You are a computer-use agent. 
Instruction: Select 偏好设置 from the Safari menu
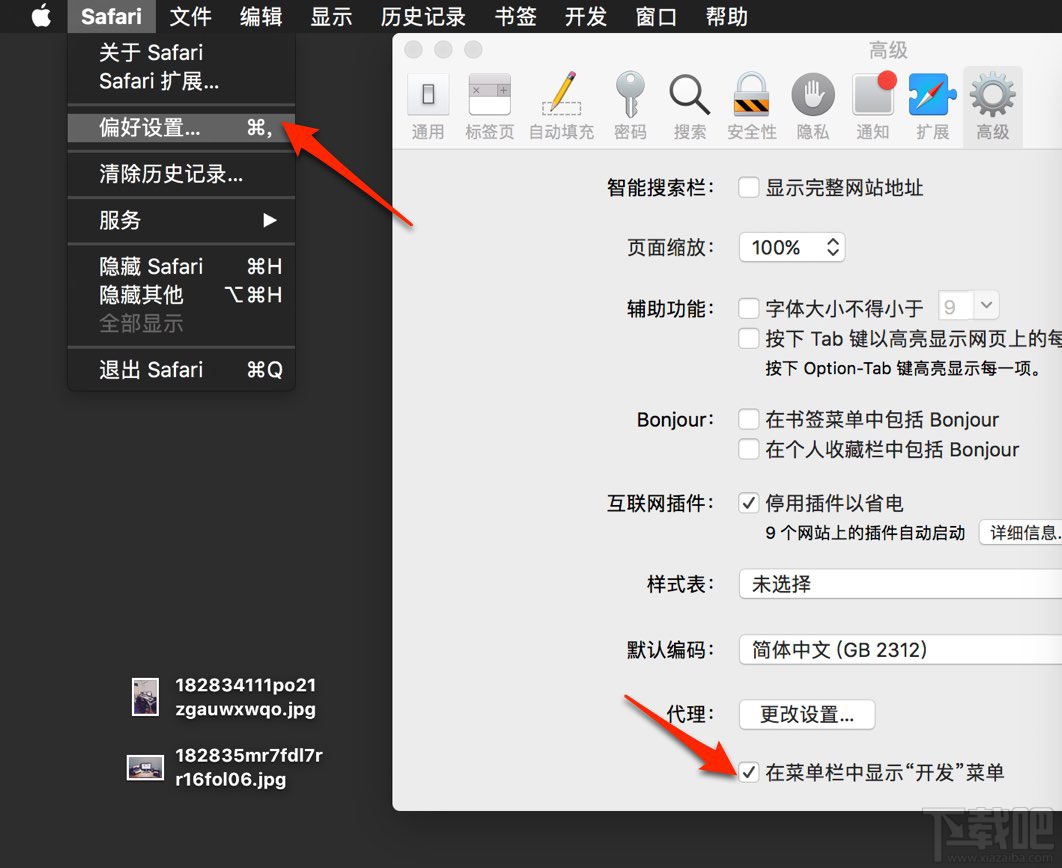tap(150, 128)
